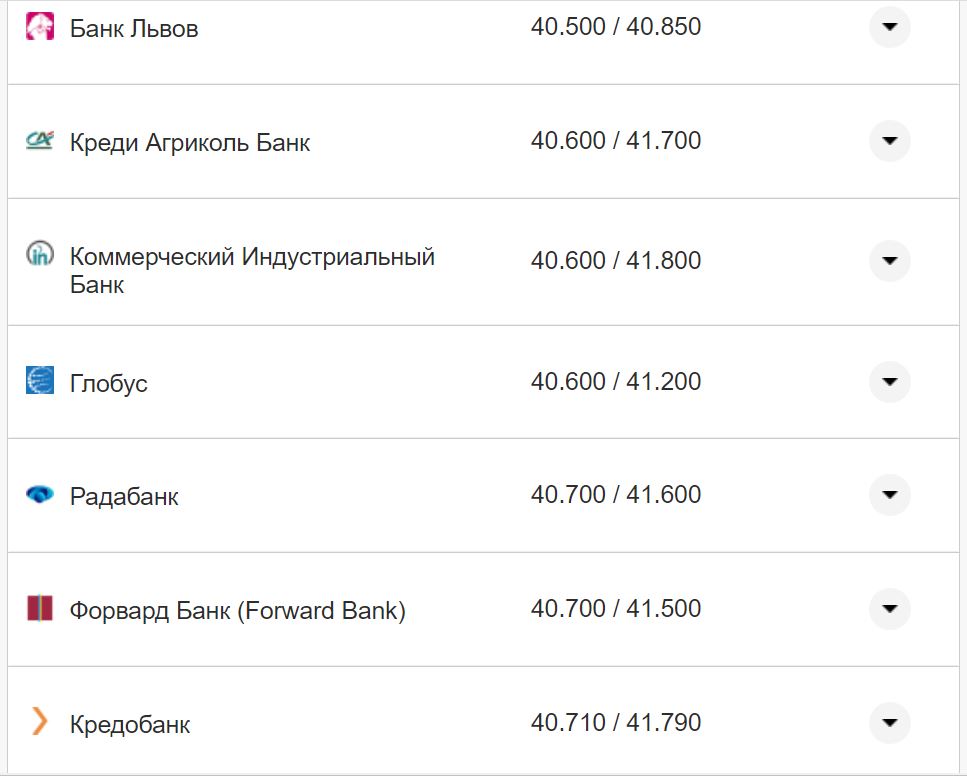
Task: Click the rate 40.710 / 41.790 for Кредобанк
Action: coord(617,722)
